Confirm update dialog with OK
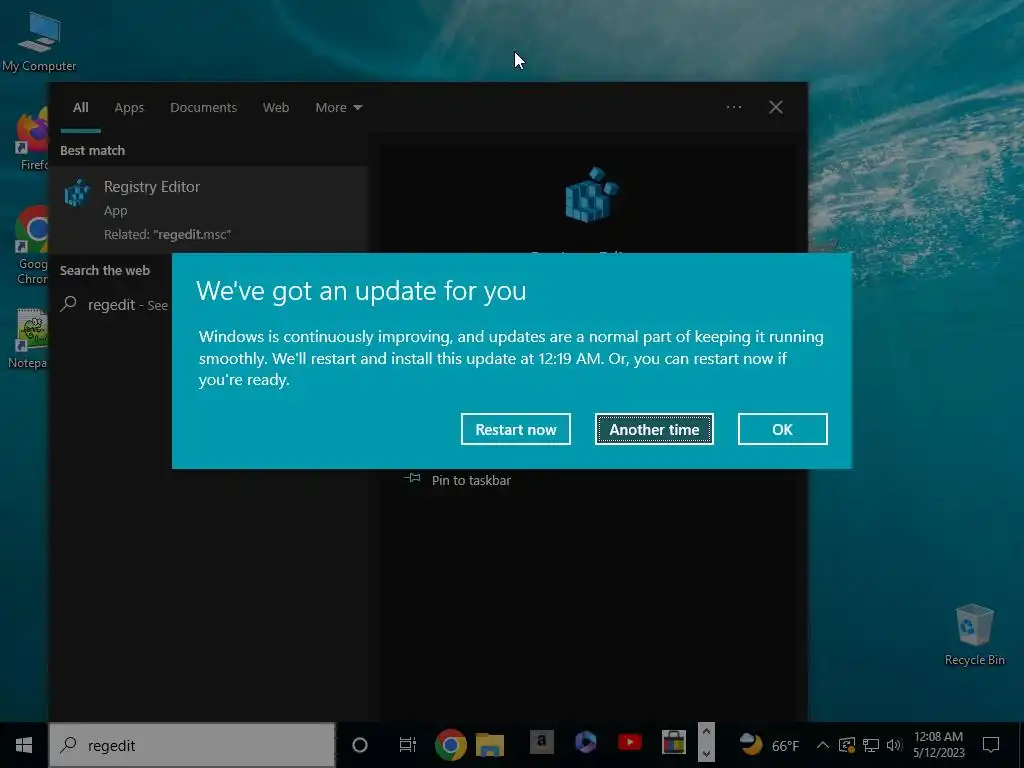 [x=782, y=429]
